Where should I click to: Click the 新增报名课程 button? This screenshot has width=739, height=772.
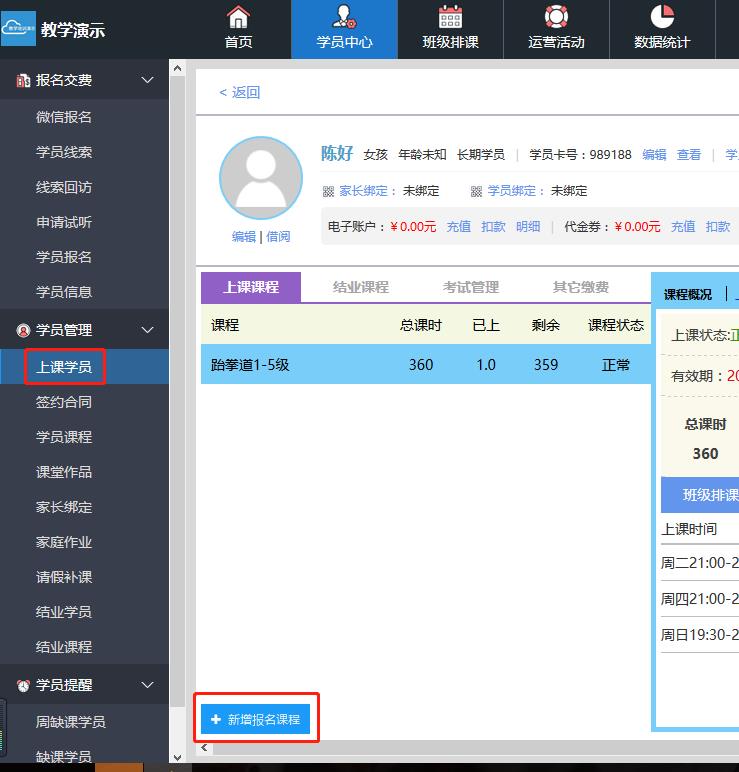[256, 719]
